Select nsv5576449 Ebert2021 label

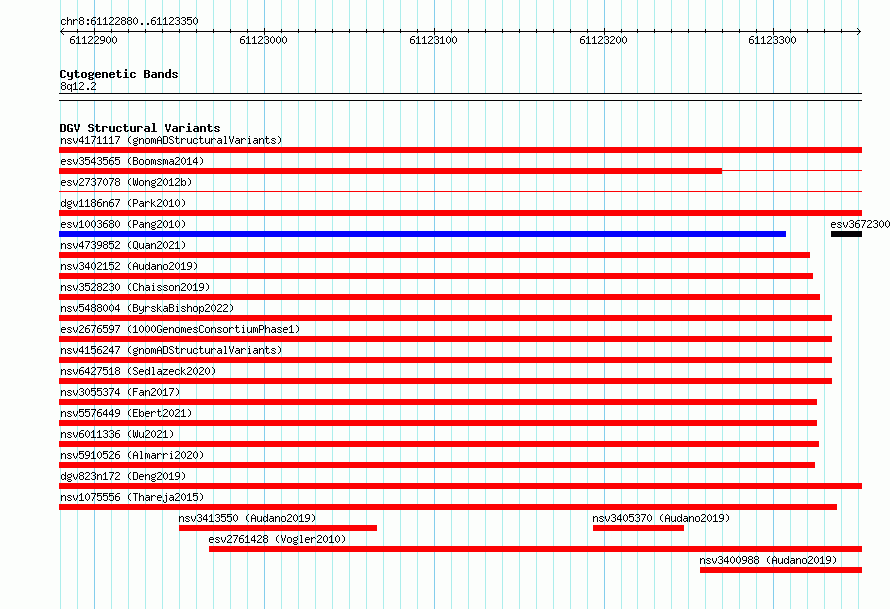tap(126, 413)
